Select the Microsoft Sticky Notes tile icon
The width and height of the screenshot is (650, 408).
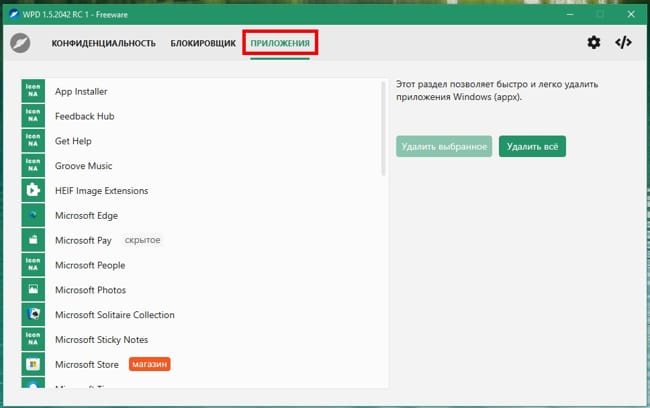click(x=33, y=340)
